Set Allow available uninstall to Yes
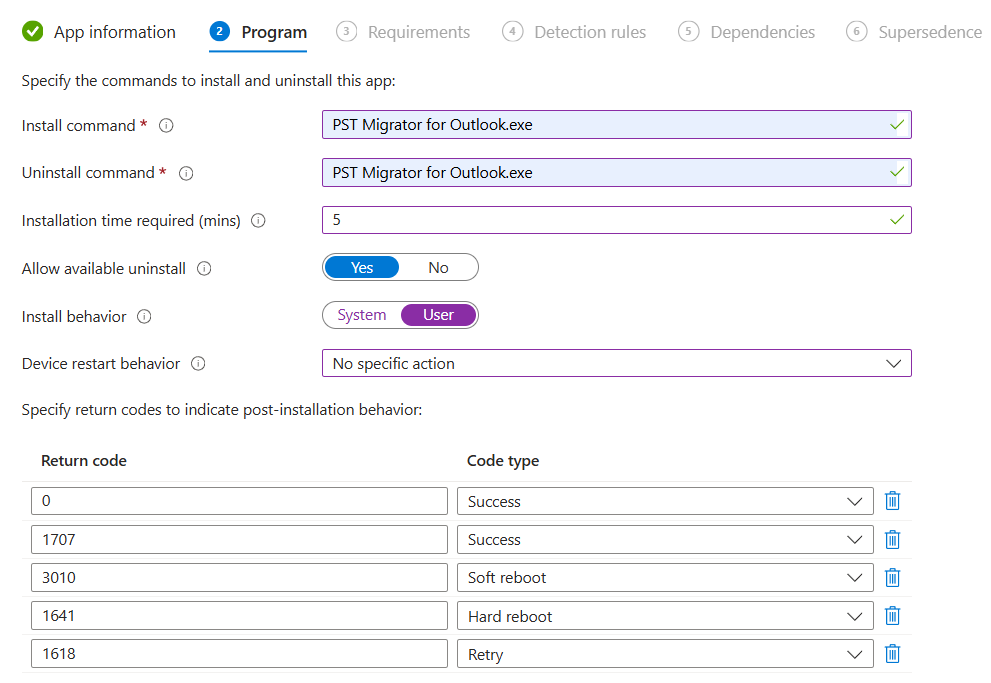The image size is (991, 683). coord(362,267)
